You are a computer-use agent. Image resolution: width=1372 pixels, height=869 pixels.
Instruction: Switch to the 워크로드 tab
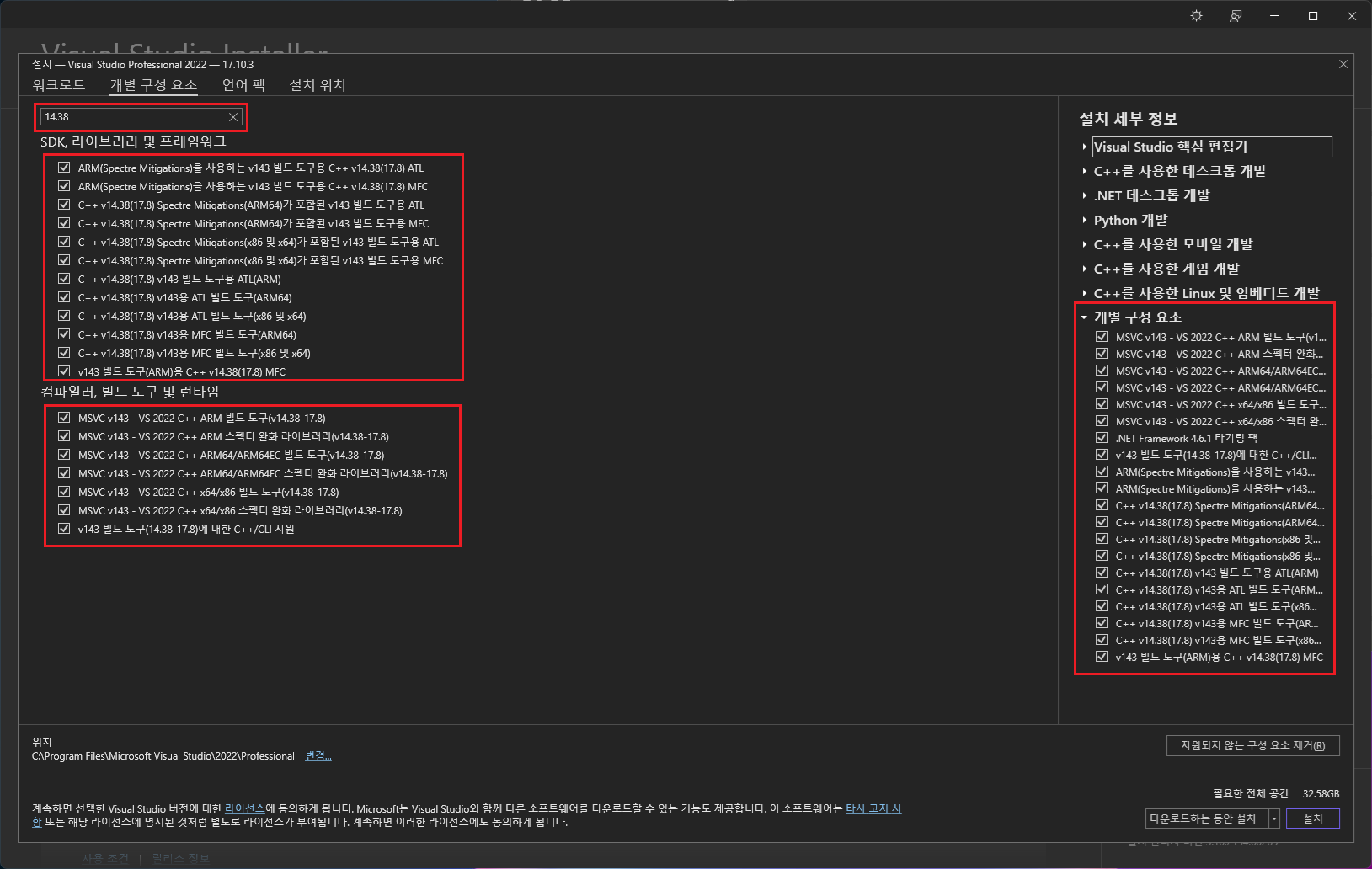tap(59, 85)
